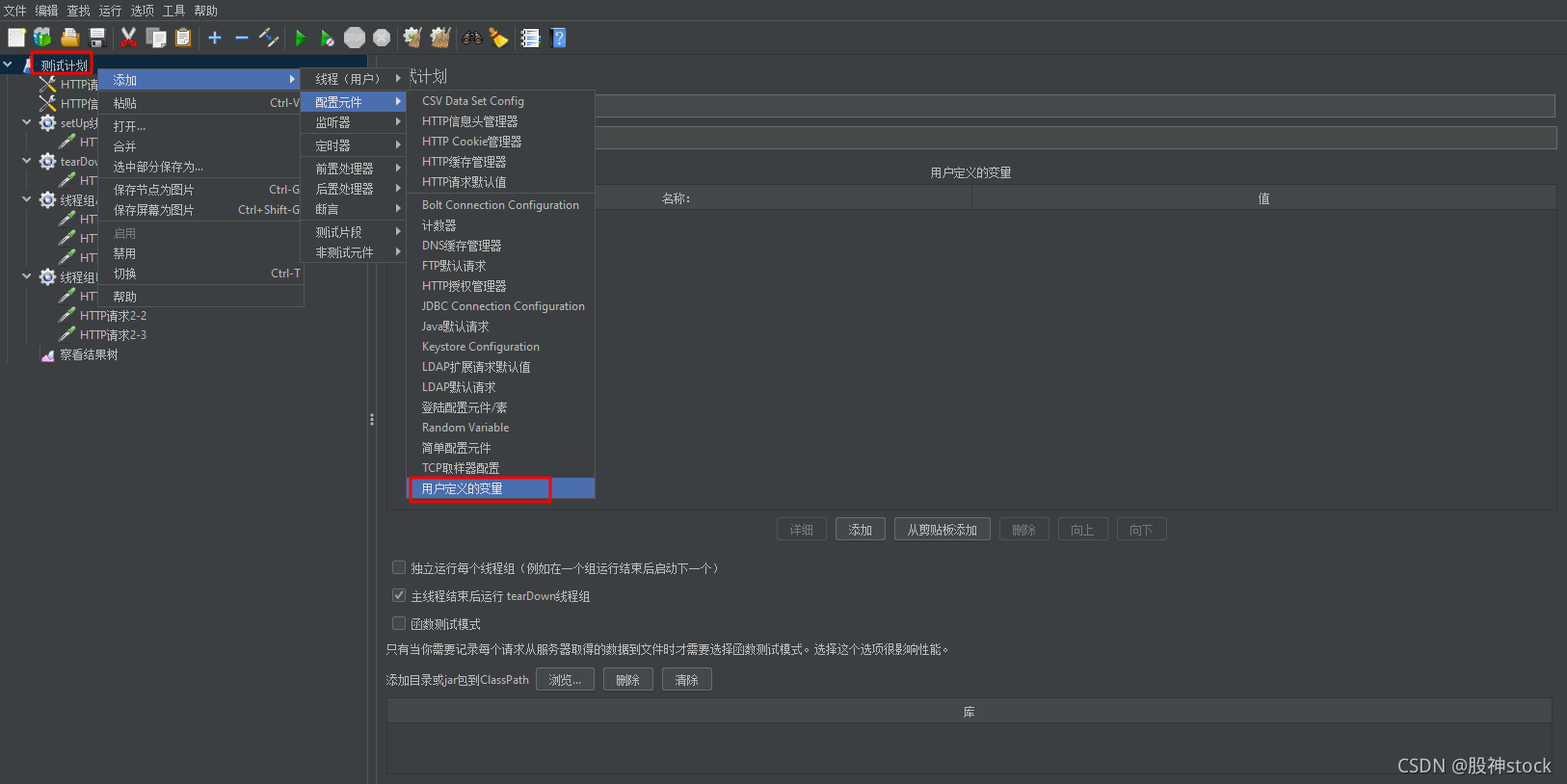Select 粘贴 in context menu

point(201,102)
